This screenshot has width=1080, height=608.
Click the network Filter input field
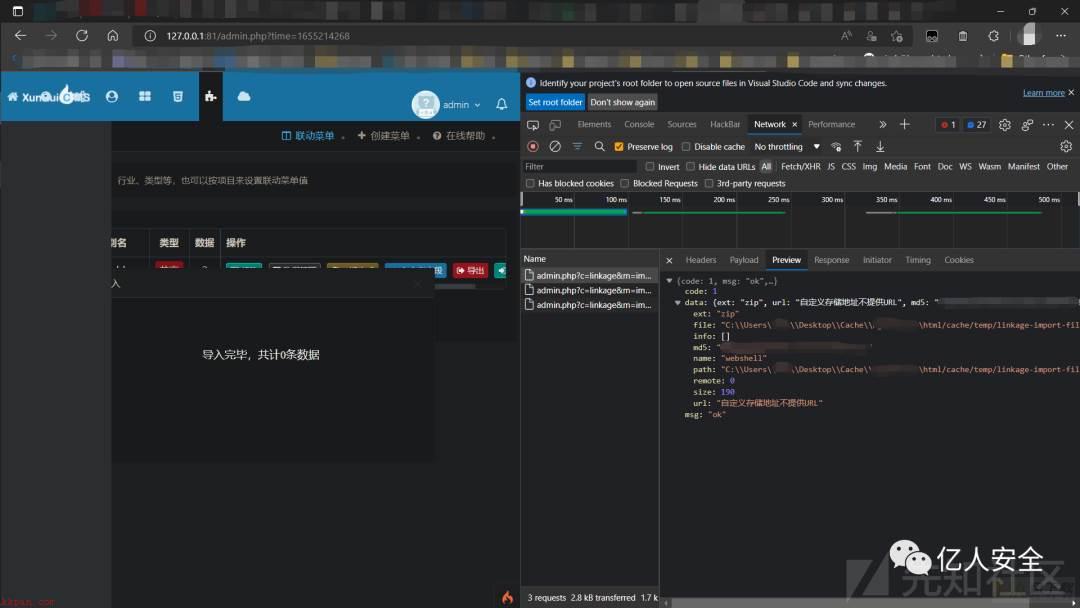pos(579,167)
